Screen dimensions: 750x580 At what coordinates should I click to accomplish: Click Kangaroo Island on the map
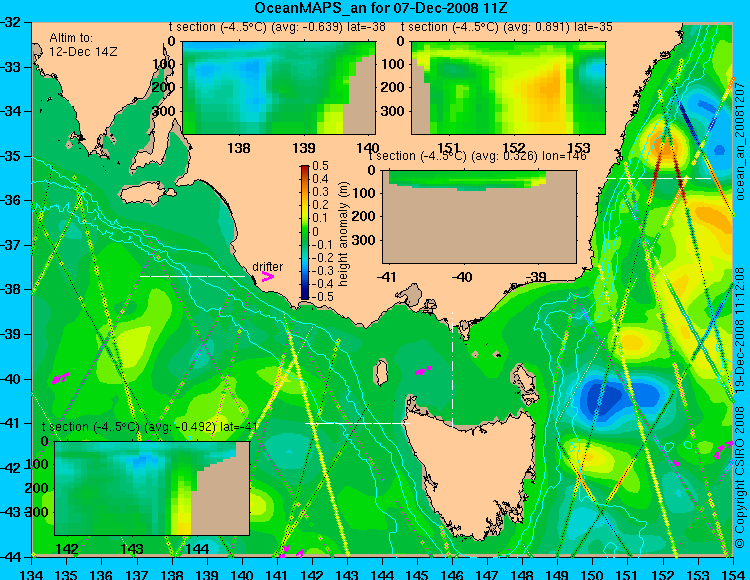[147, 193]
